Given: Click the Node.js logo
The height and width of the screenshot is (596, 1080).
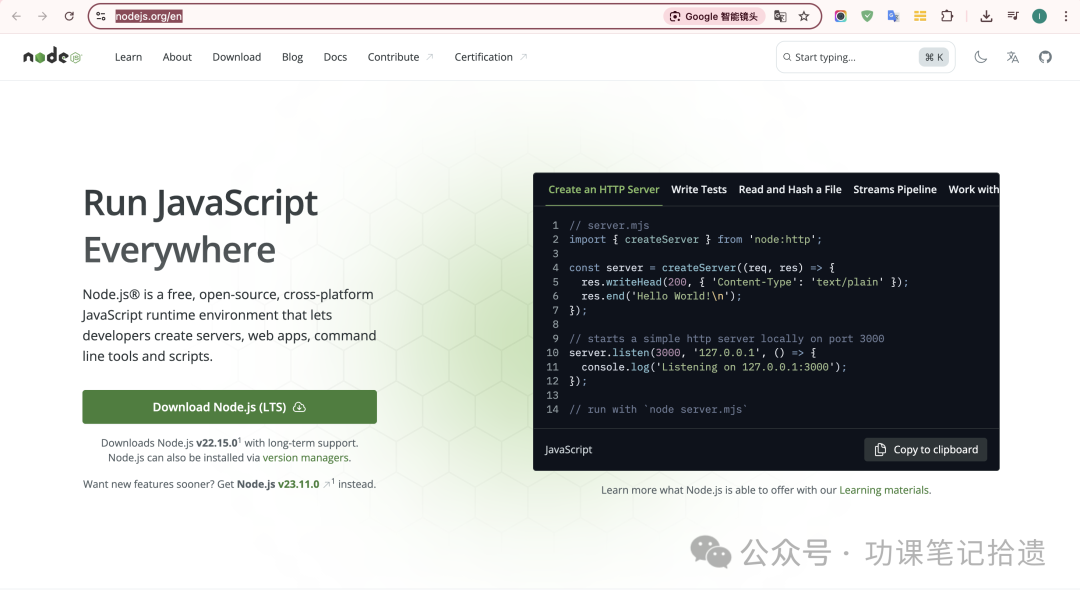Looking at the screenshot, I should pyautogui.click(x=52, y=56).
